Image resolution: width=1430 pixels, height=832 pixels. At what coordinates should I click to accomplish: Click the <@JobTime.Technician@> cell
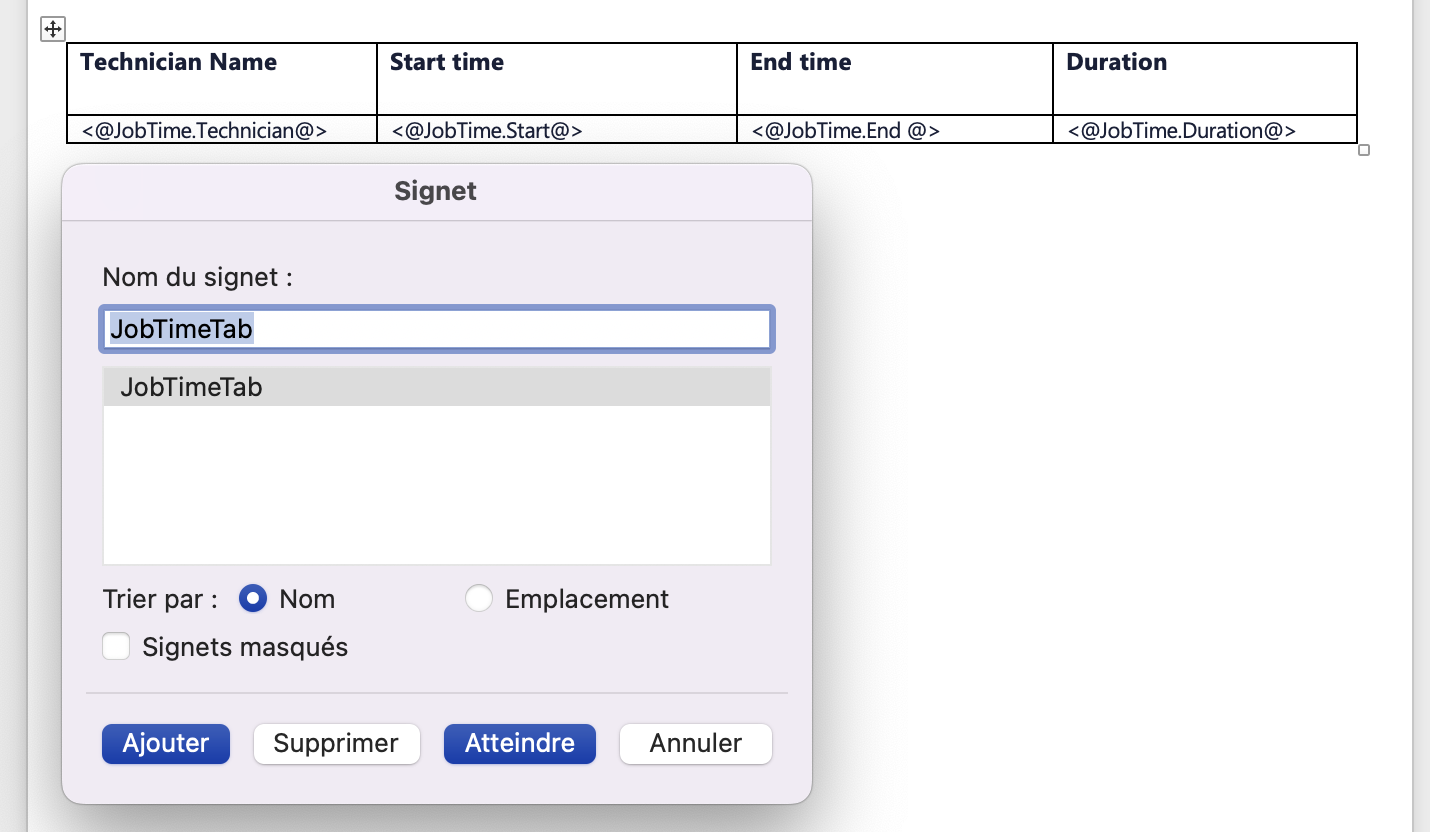[x=222, y=129]
